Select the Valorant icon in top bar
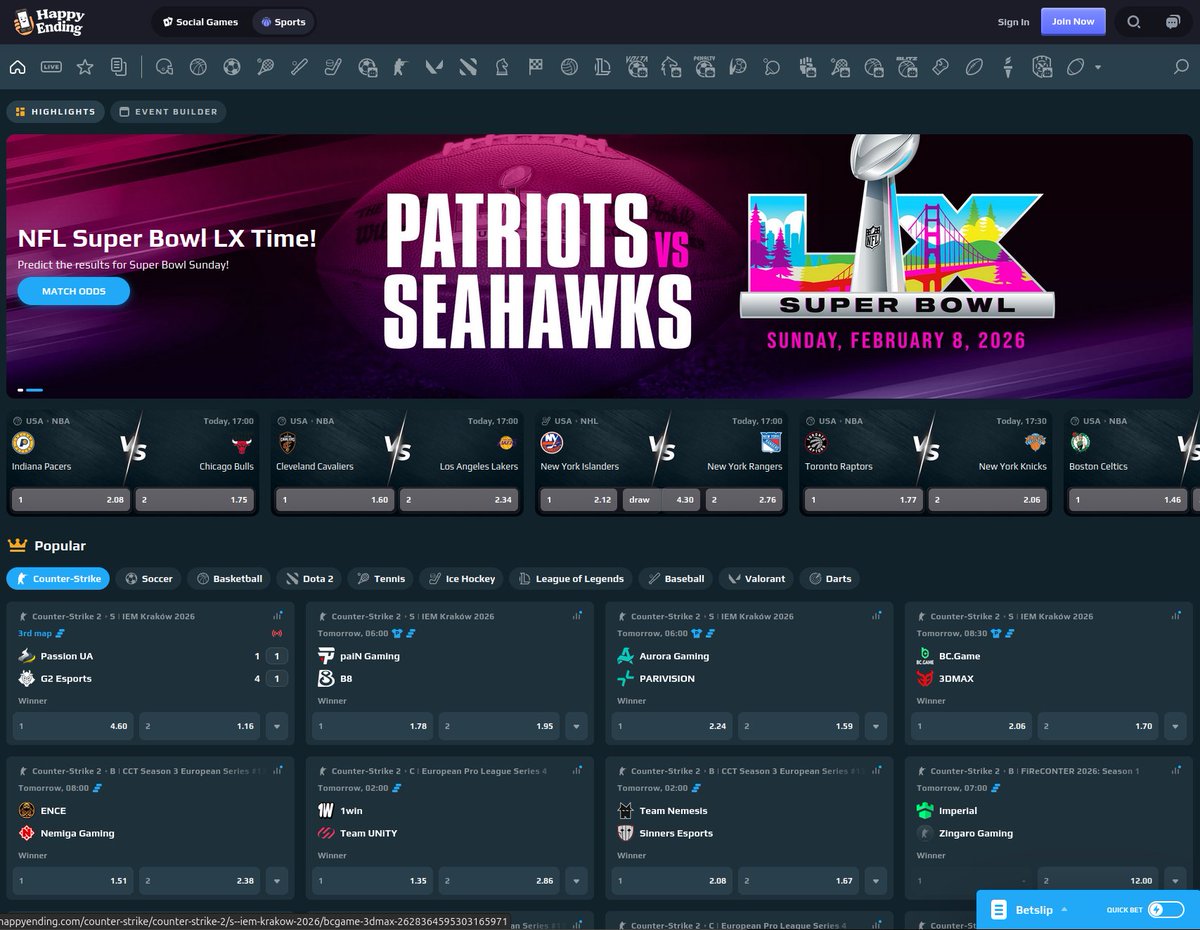Screen dimensions: 1200x930 (x=434, y=67)
